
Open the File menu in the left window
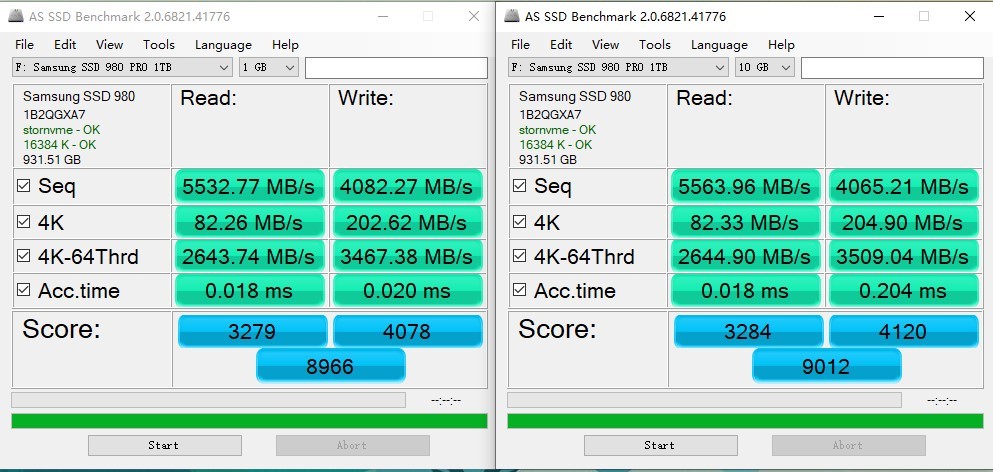[x=24, y=44]
